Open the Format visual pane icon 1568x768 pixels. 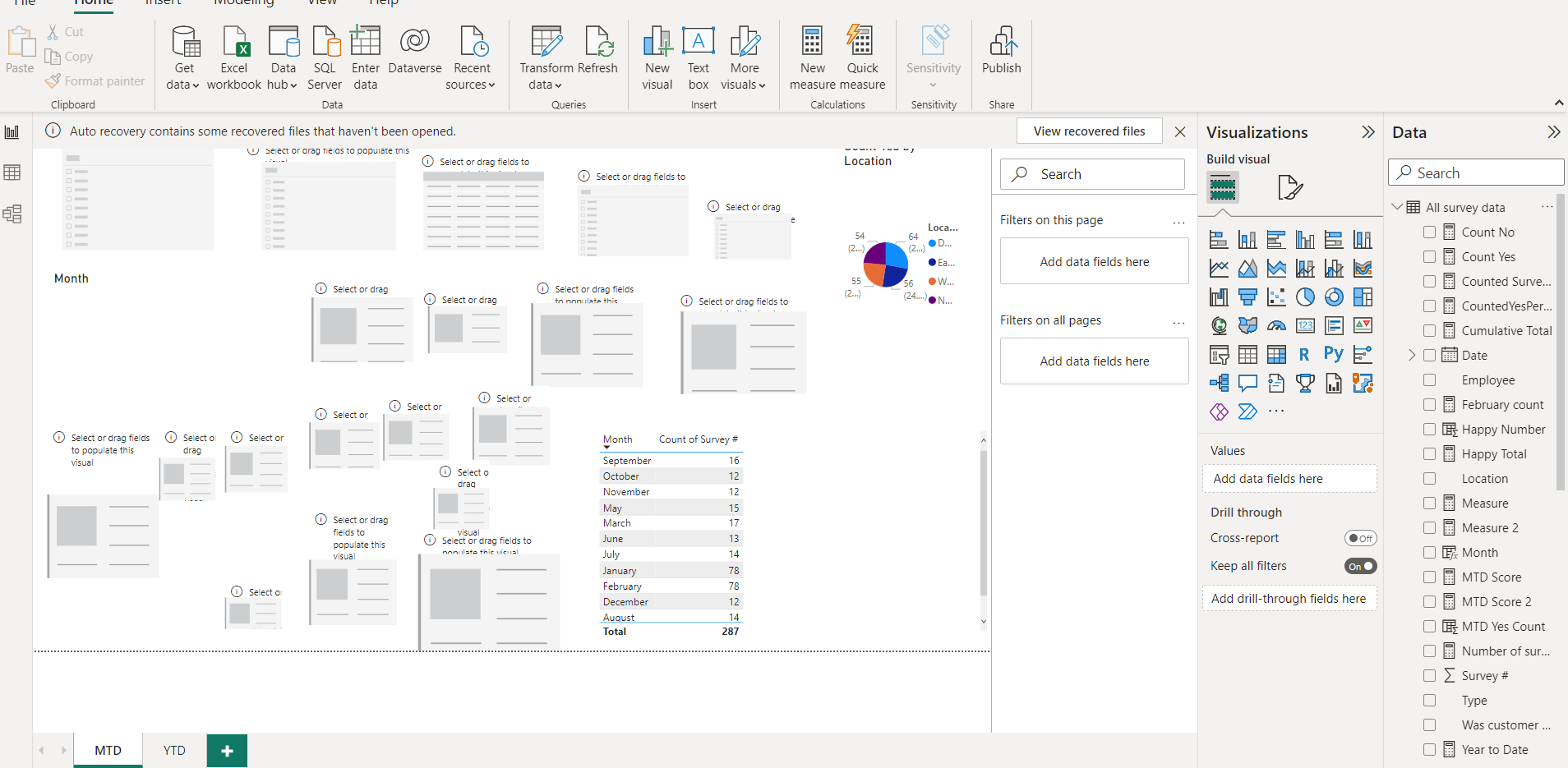click(x=1290, y=187)
